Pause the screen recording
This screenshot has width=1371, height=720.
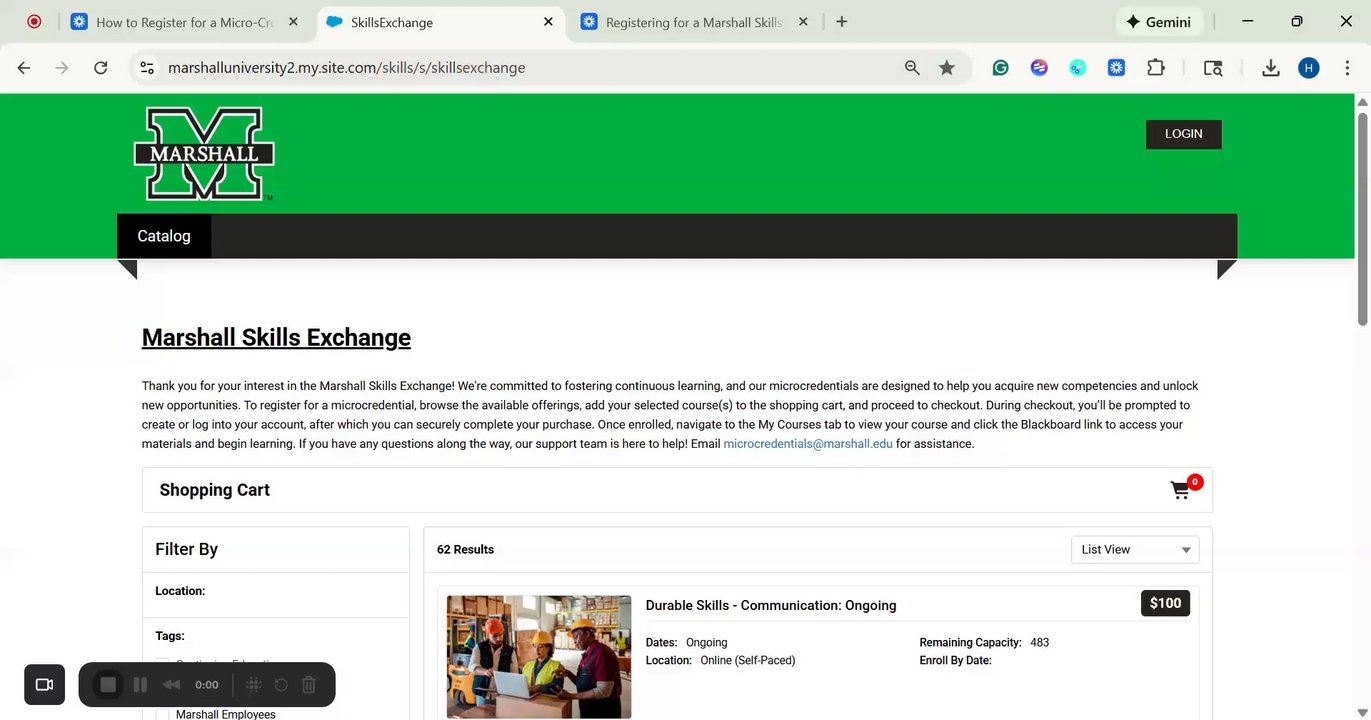(x=140, y=685)
